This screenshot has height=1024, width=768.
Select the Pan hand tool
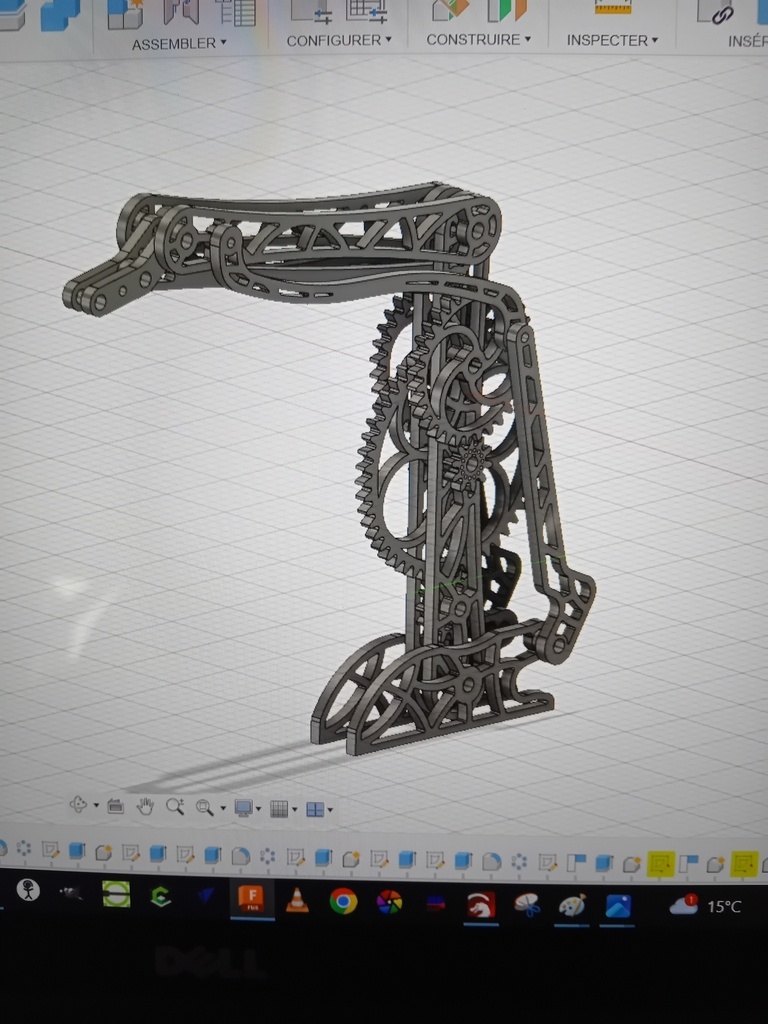[x=145, y=807]
